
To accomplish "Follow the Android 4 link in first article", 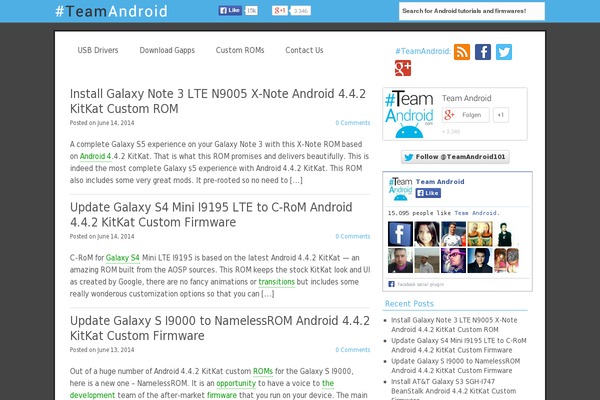I will pyautogui.click(x=95, y=156).
